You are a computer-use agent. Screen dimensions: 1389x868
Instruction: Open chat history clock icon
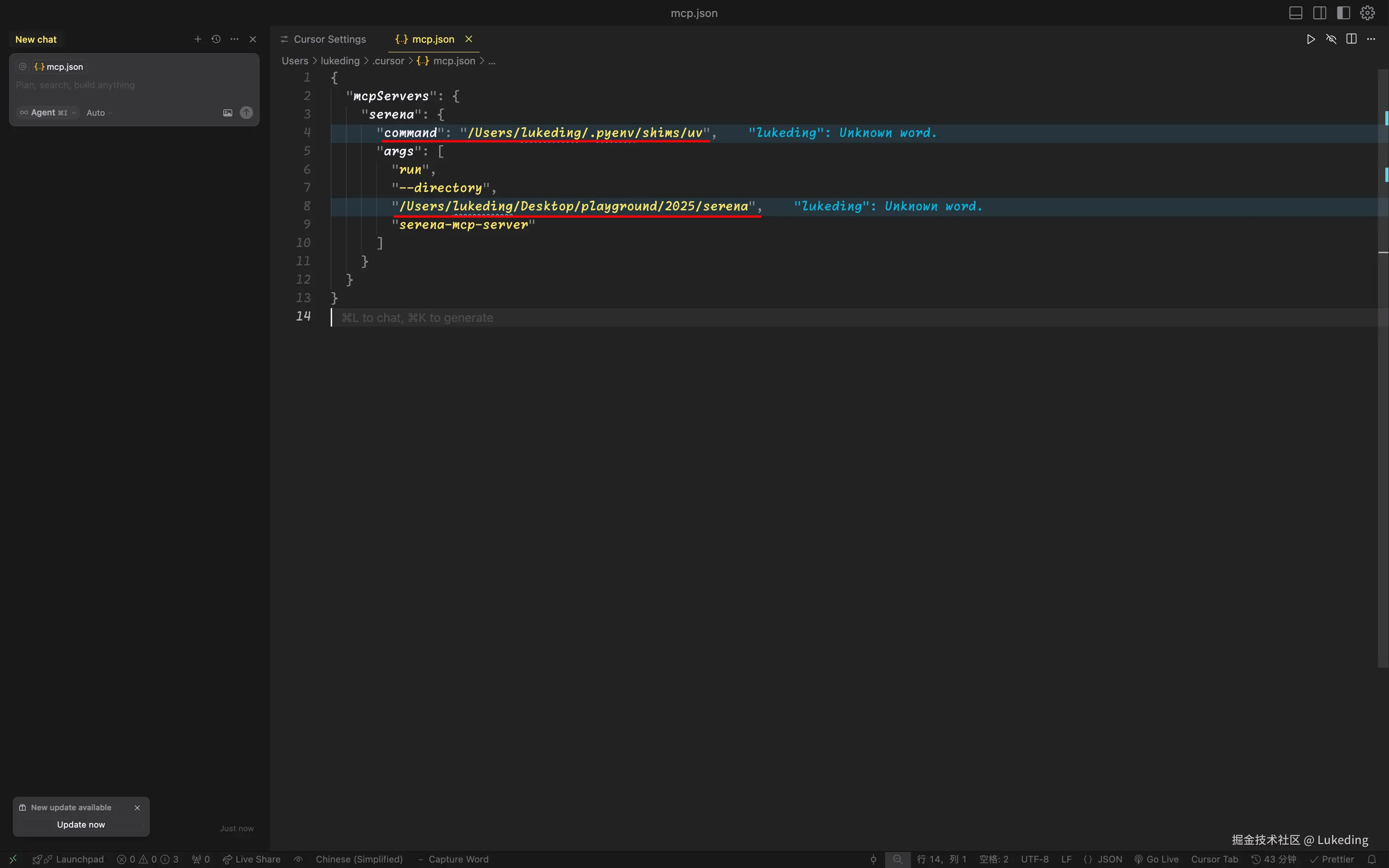click(216, 39)
